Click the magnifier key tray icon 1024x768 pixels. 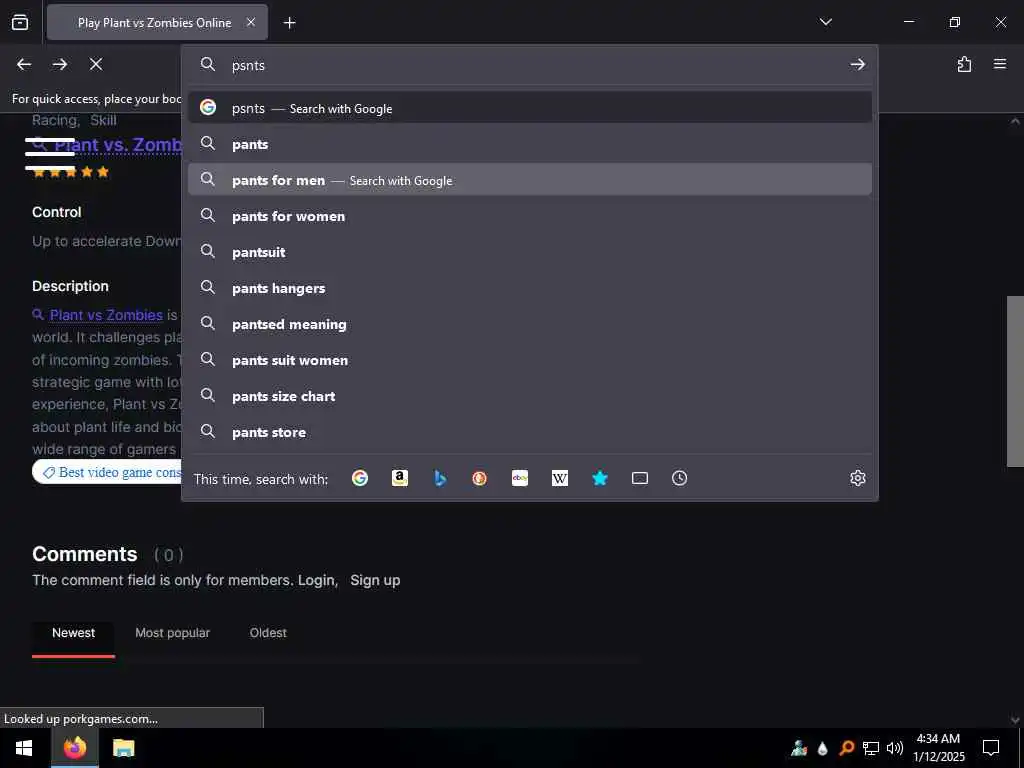point(846,748)
